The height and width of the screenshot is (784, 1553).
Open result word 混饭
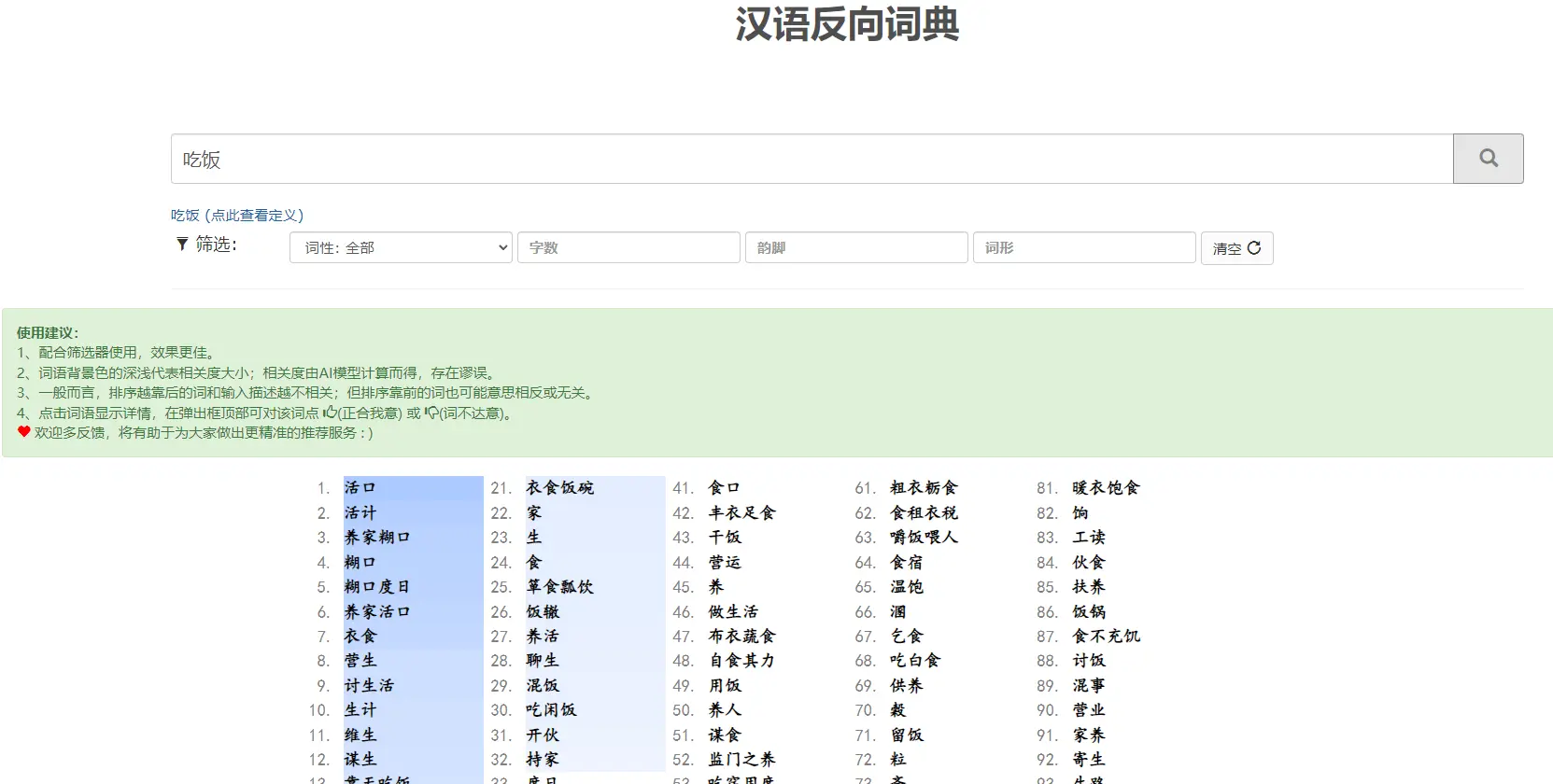coord(543,685)
